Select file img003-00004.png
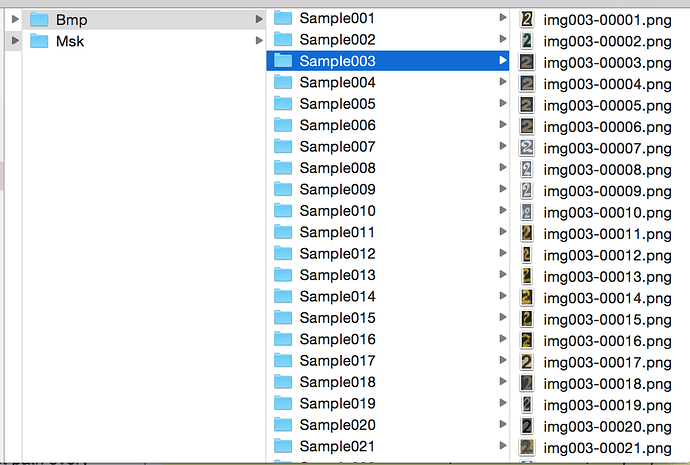690x465 pixels. [607, 84]
